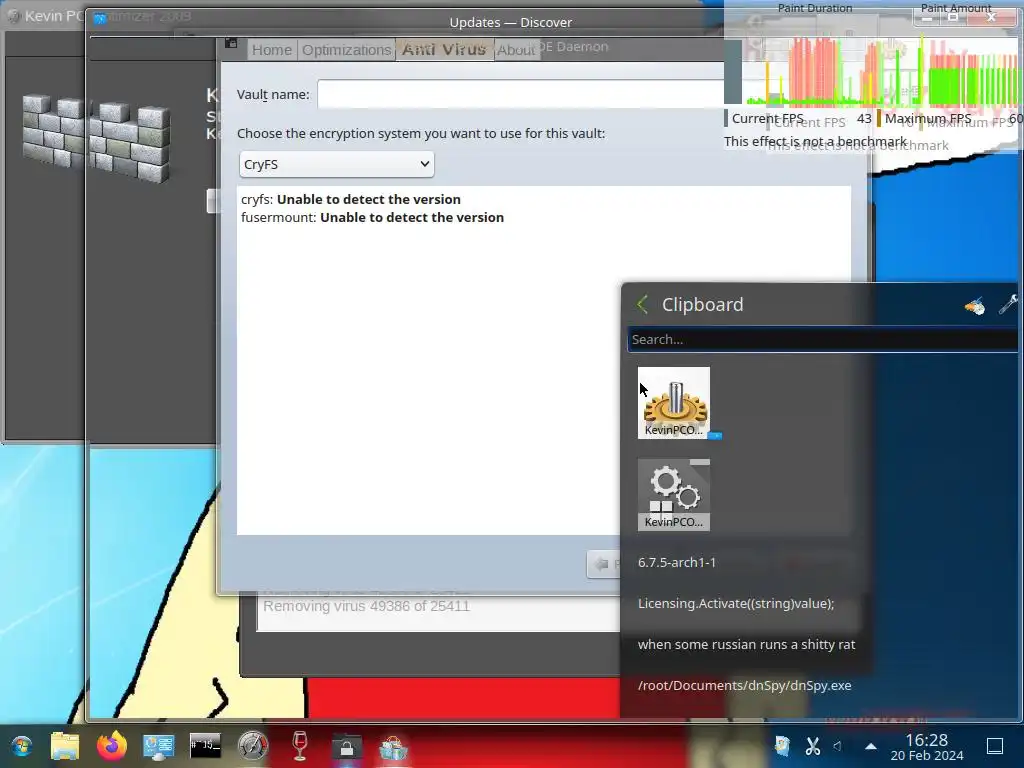Switch to the Home tab
The image size is (1024, 768).
[272, 50]
